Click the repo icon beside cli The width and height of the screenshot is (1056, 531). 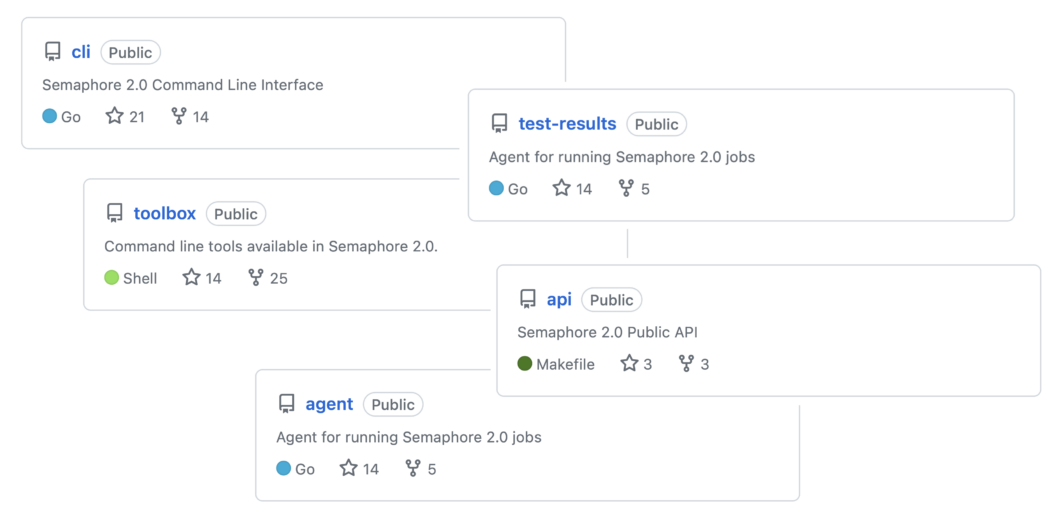tap(53, 52)
